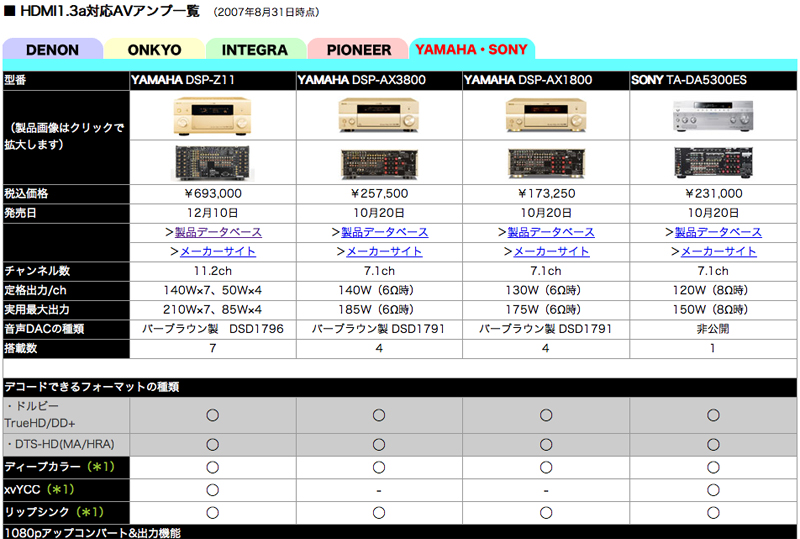
Task: Enlarge YAMAHA DSP-Z11 rear panel image
Action: [x=212, y=162]
